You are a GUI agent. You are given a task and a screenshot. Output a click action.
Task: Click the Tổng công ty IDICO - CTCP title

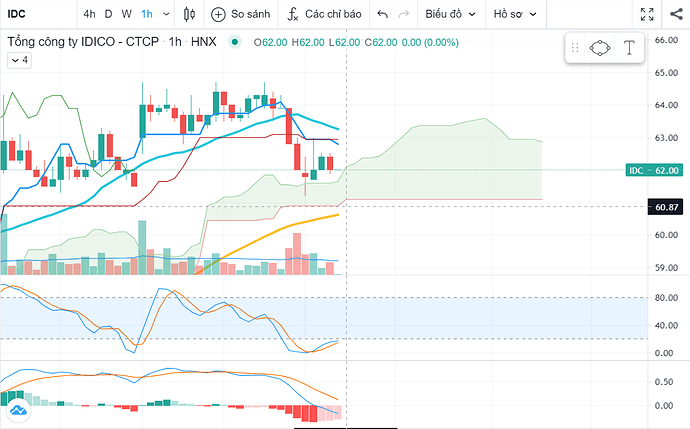pyautogui.click(x=83, y=42)
